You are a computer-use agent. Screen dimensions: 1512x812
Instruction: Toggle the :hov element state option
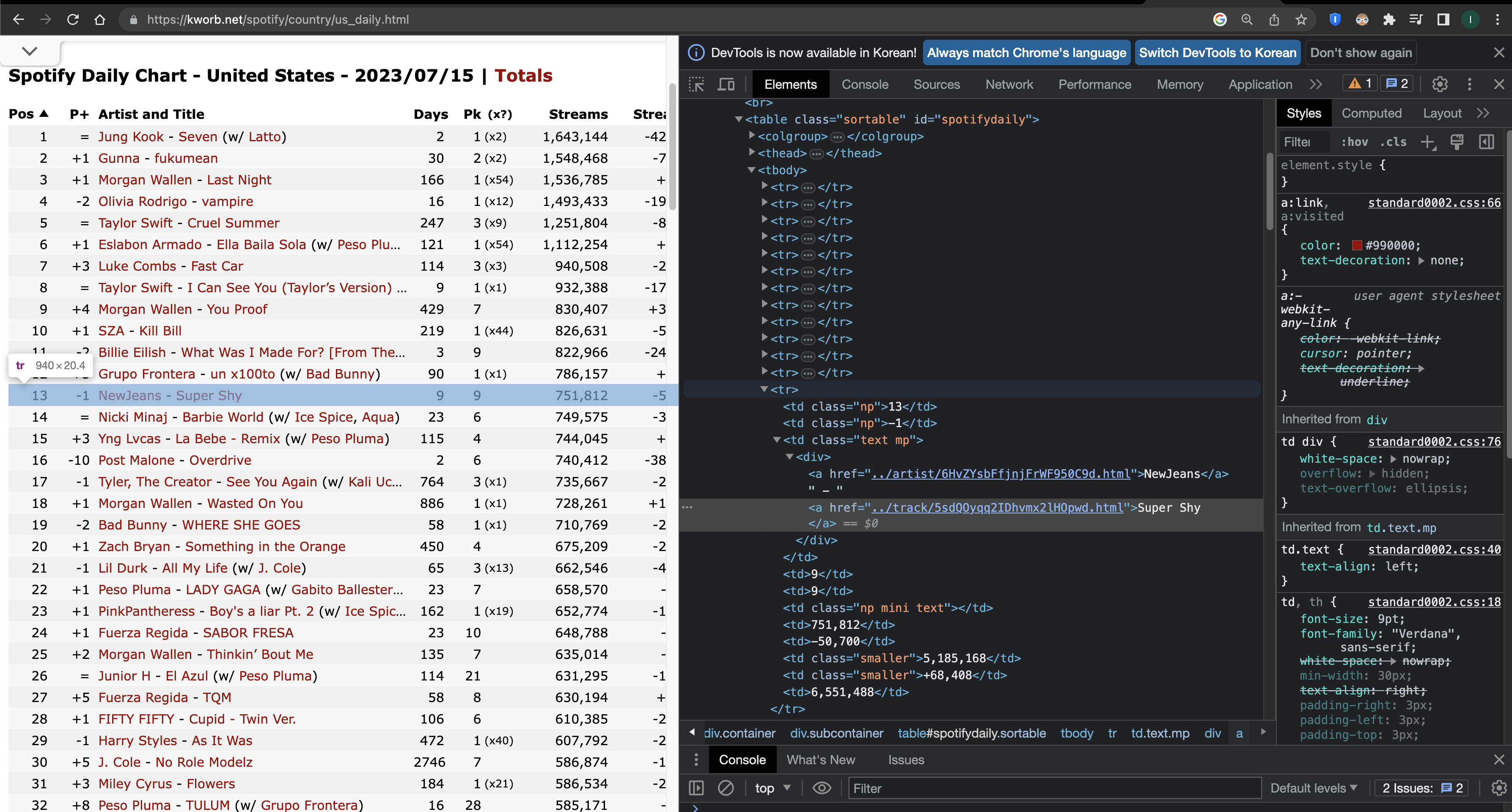(x=1354, y=142)
